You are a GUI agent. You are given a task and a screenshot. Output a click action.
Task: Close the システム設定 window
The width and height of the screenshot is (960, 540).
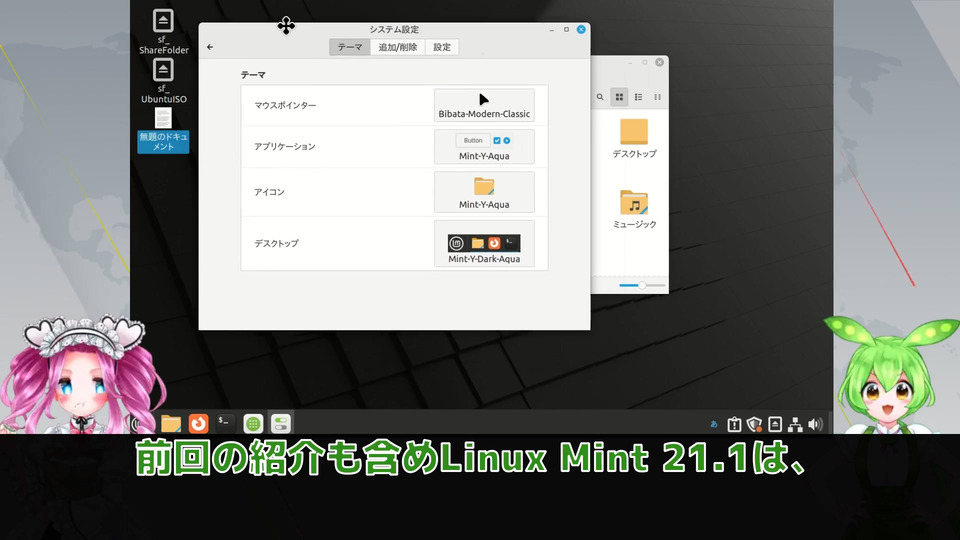coord(581,29)
